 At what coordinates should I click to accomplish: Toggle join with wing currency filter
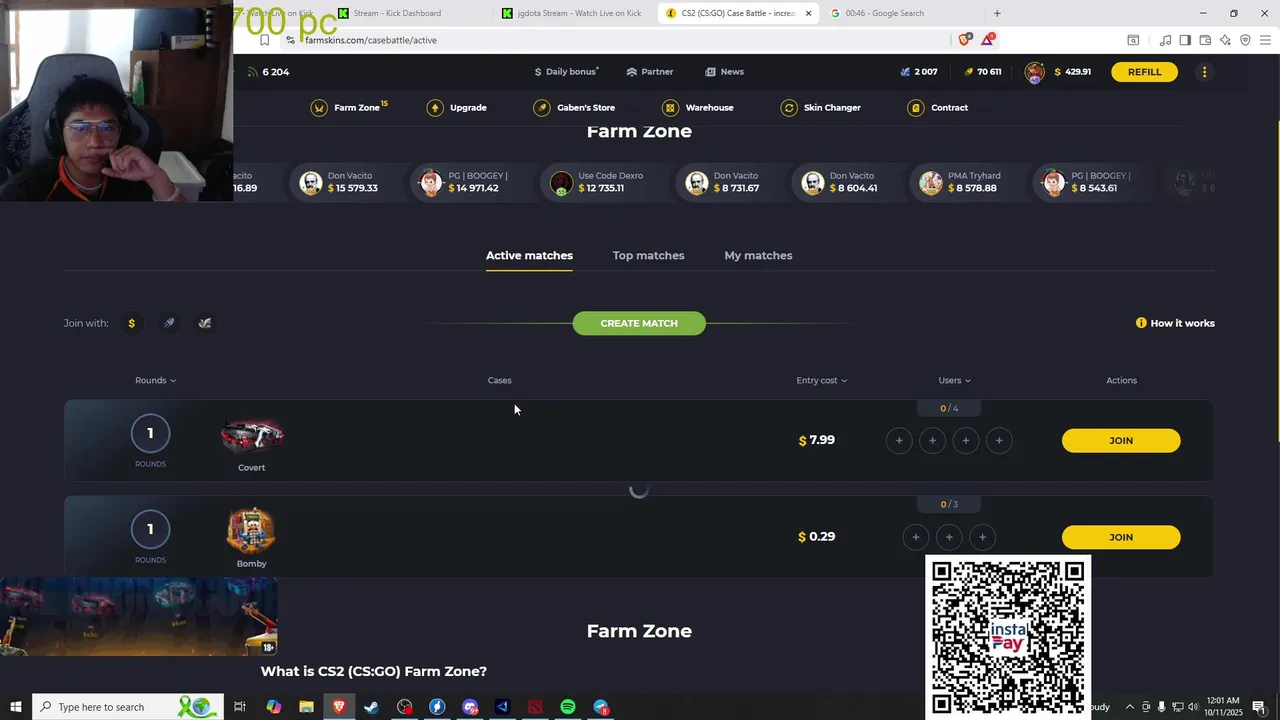[x=205, y=323]
